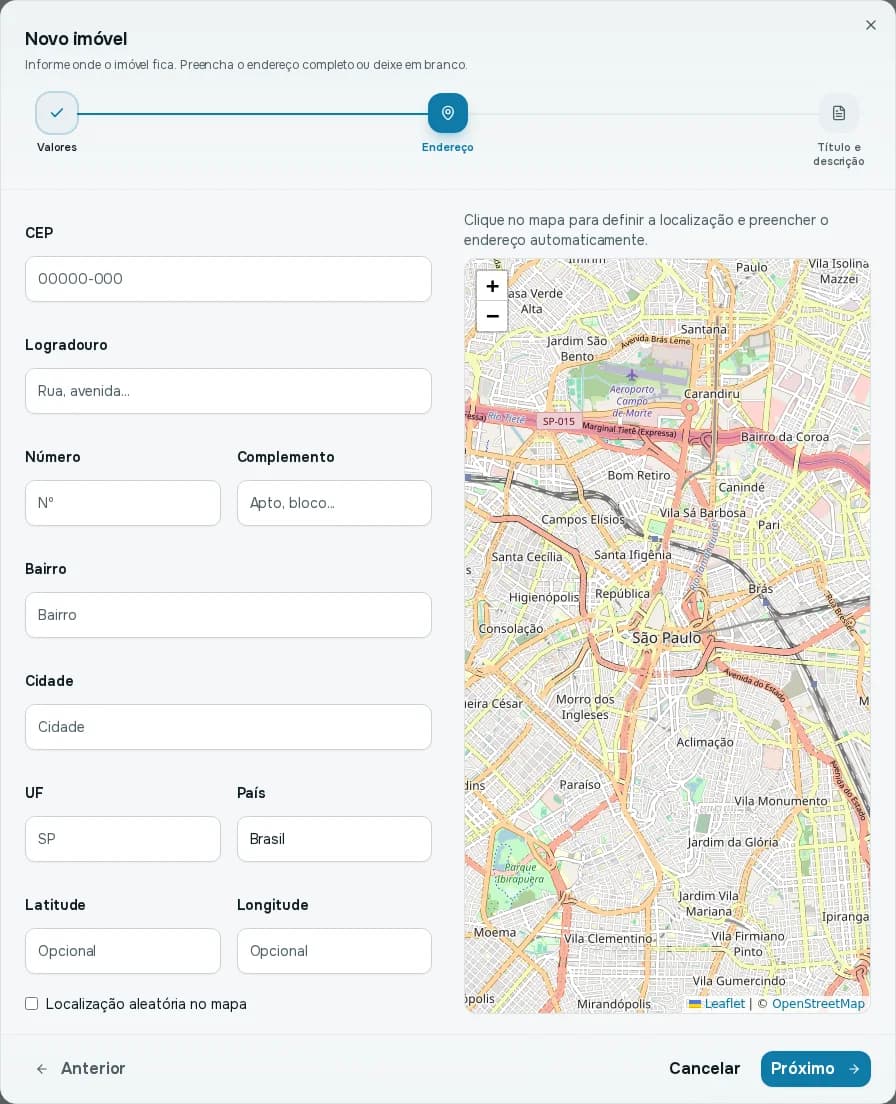896x1104 pixels.
Task: Click the Título e descrição step label
Action: (838, 154)
